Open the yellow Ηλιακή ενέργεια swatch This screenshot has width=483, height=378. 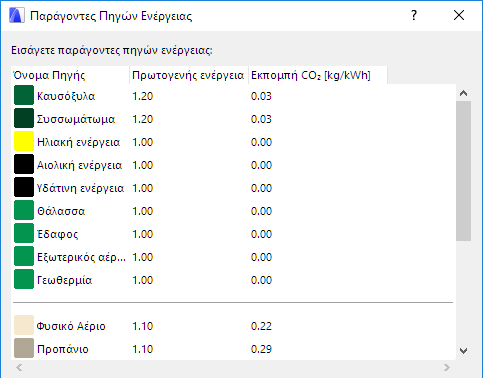pyautogui.click(x=24, y=141)
